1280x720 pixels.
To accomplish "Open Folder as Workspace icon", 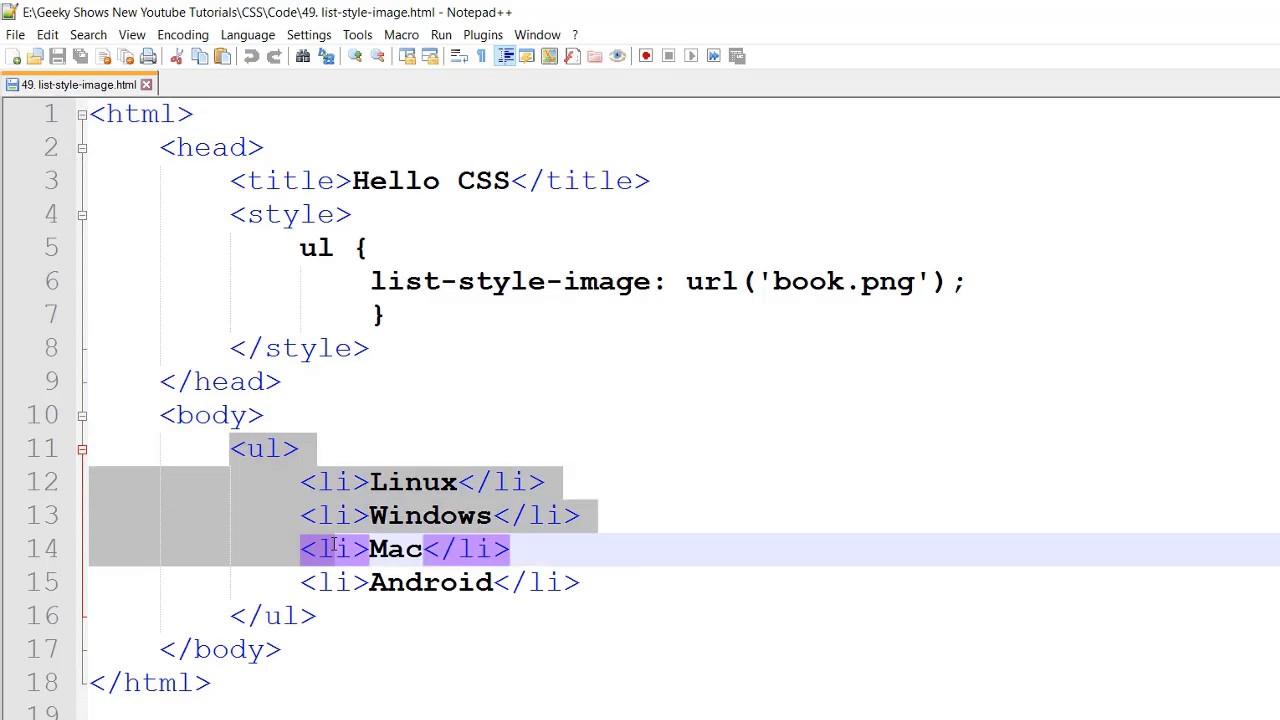I will 595,56.
